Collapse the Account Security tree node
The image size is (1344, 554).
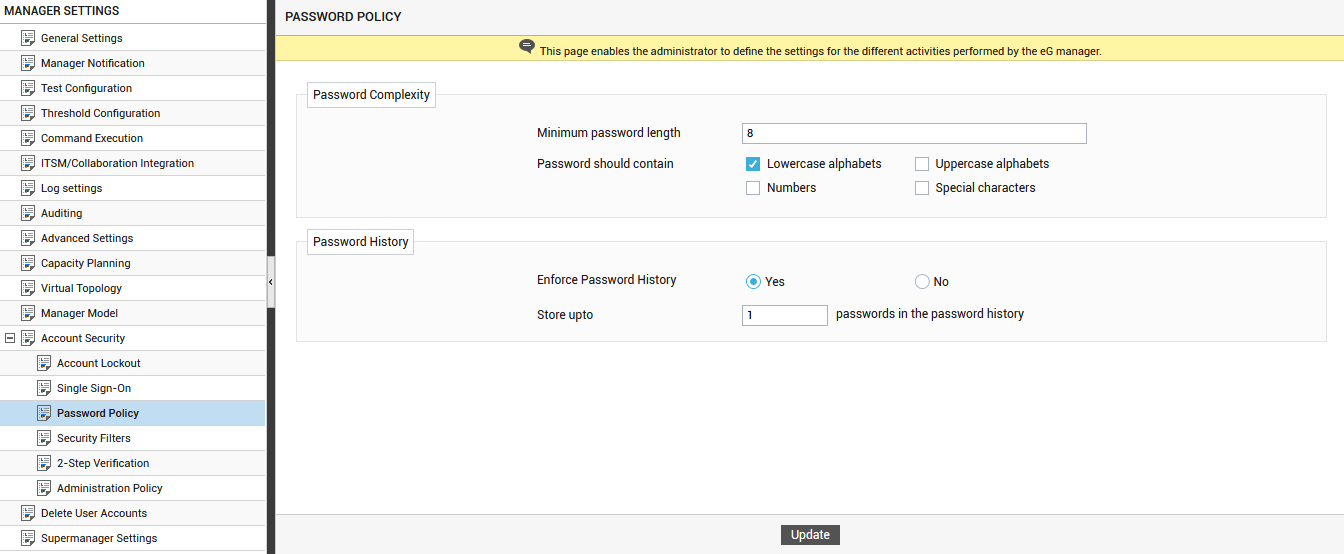coord(10,338)
